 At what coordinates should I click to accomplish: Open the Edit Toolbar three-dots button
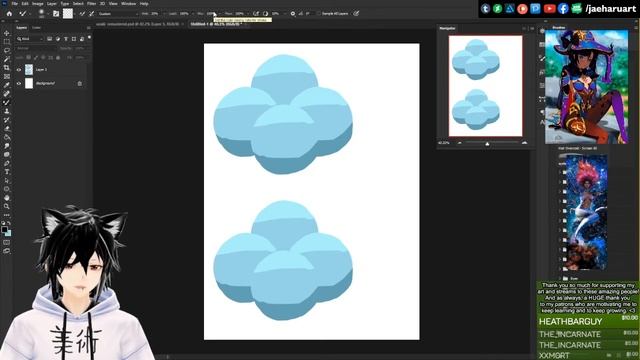[x=7, y=215]
